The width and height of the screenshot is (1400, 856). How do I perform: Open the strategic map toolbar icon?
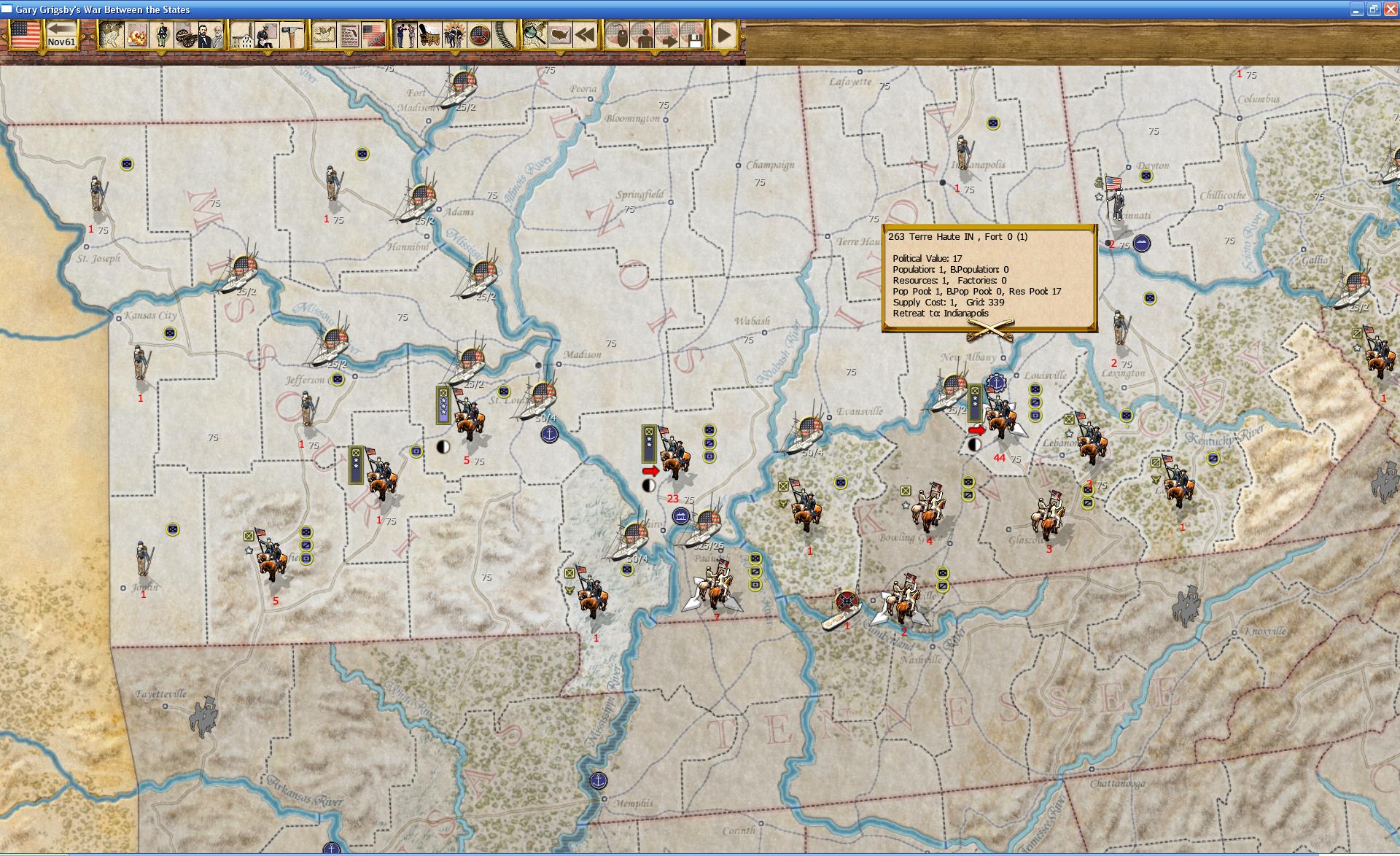[111, 34]
